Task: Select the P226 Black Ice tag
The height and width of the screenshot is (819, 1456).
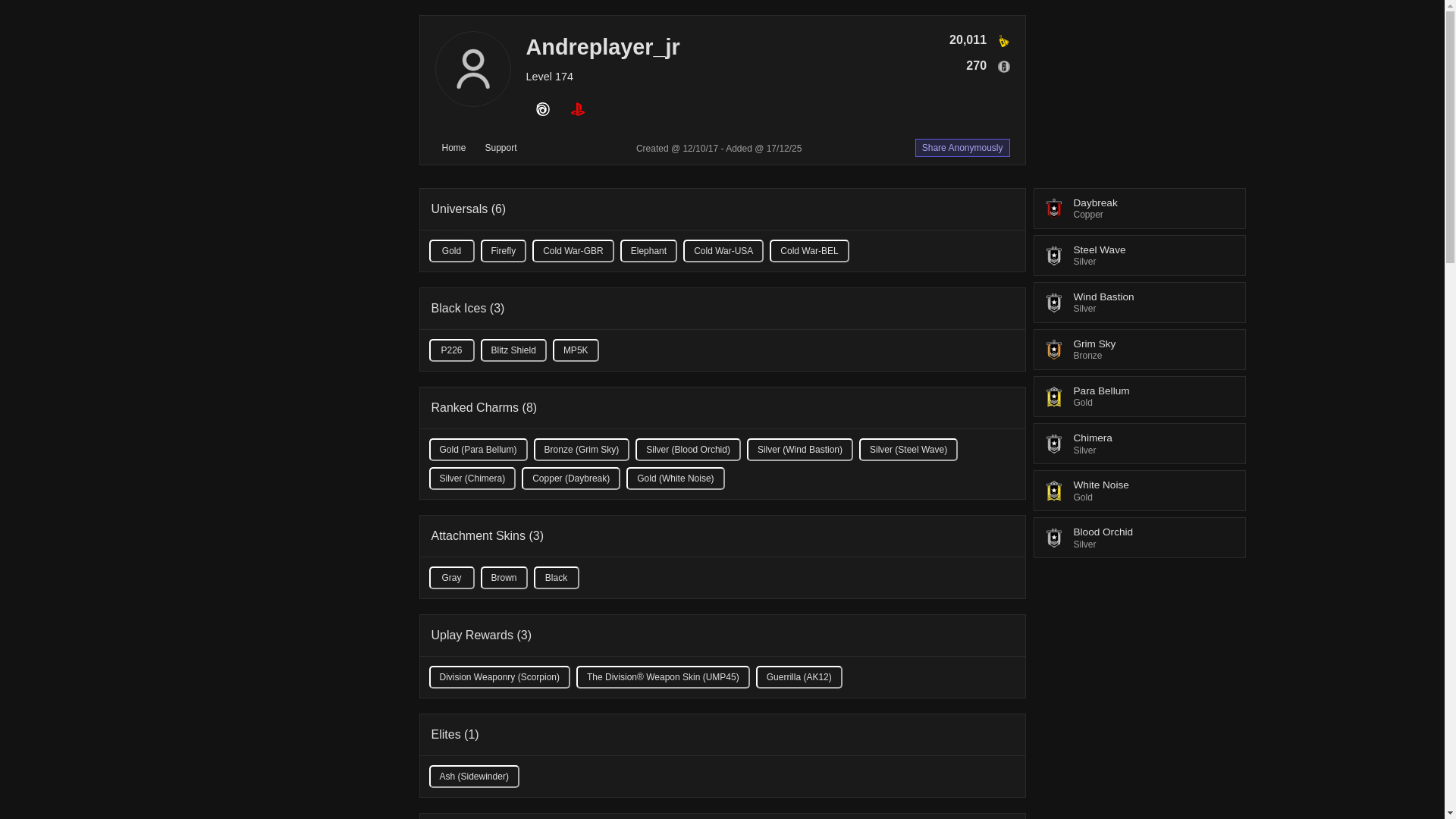Action: 451,350
